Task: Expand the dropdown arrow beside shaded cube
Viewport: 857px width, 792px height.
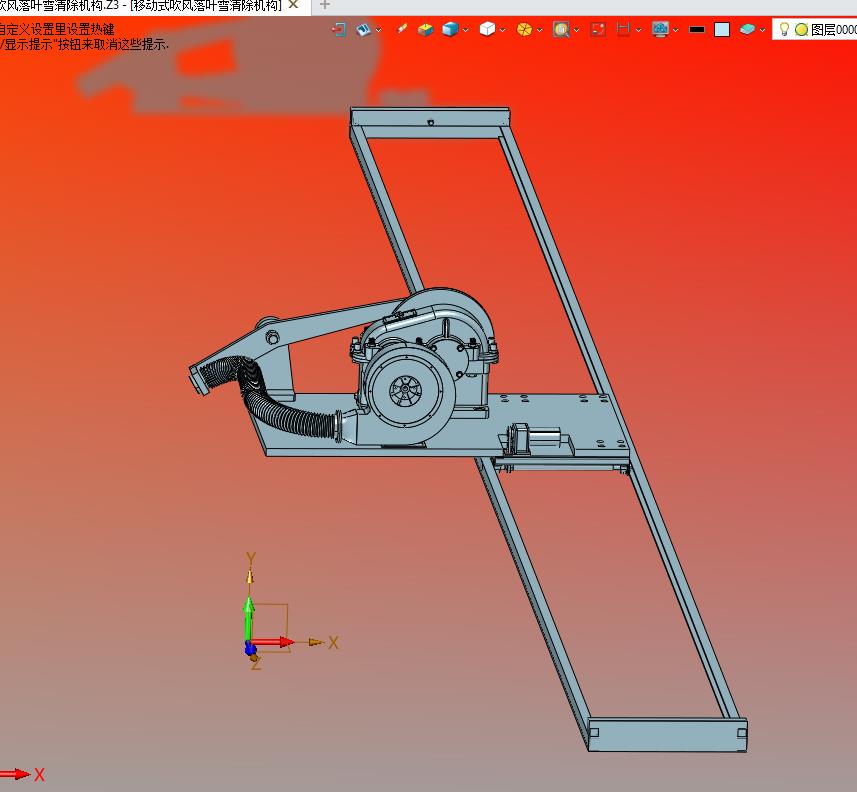Action: coord(465,30)
